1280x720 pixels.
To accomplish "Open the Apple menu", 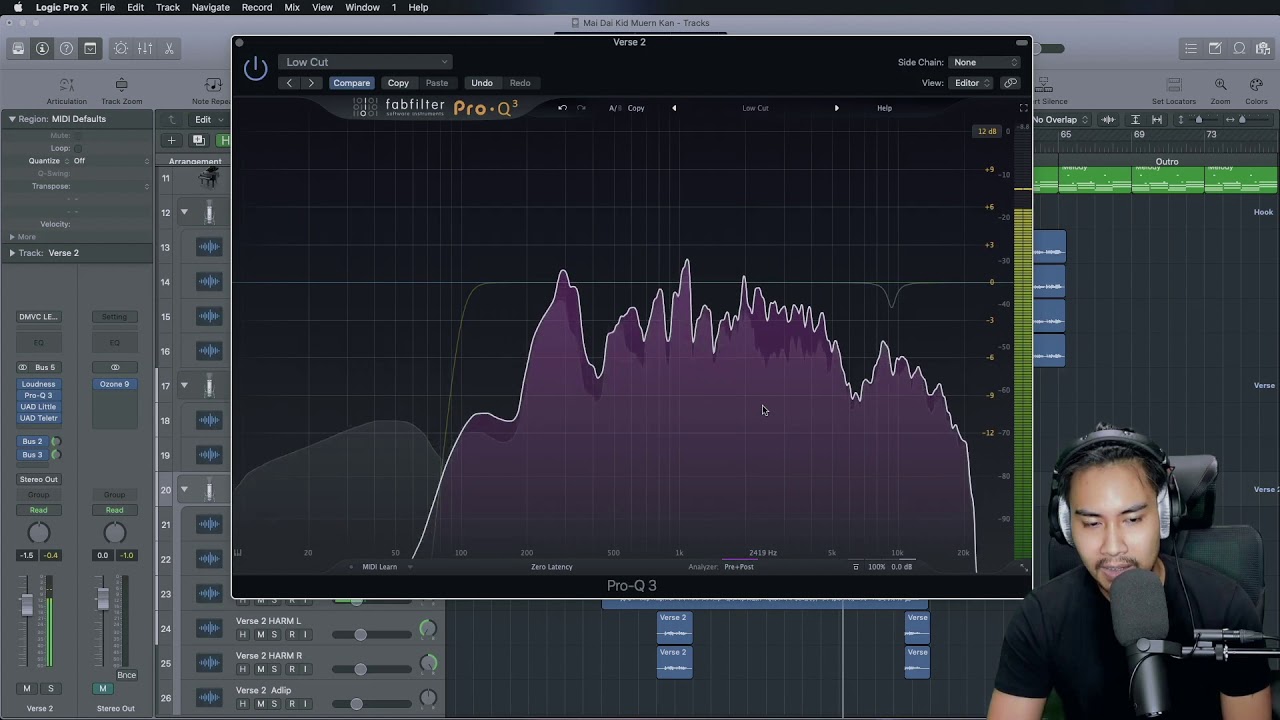I will click(17, 7).
